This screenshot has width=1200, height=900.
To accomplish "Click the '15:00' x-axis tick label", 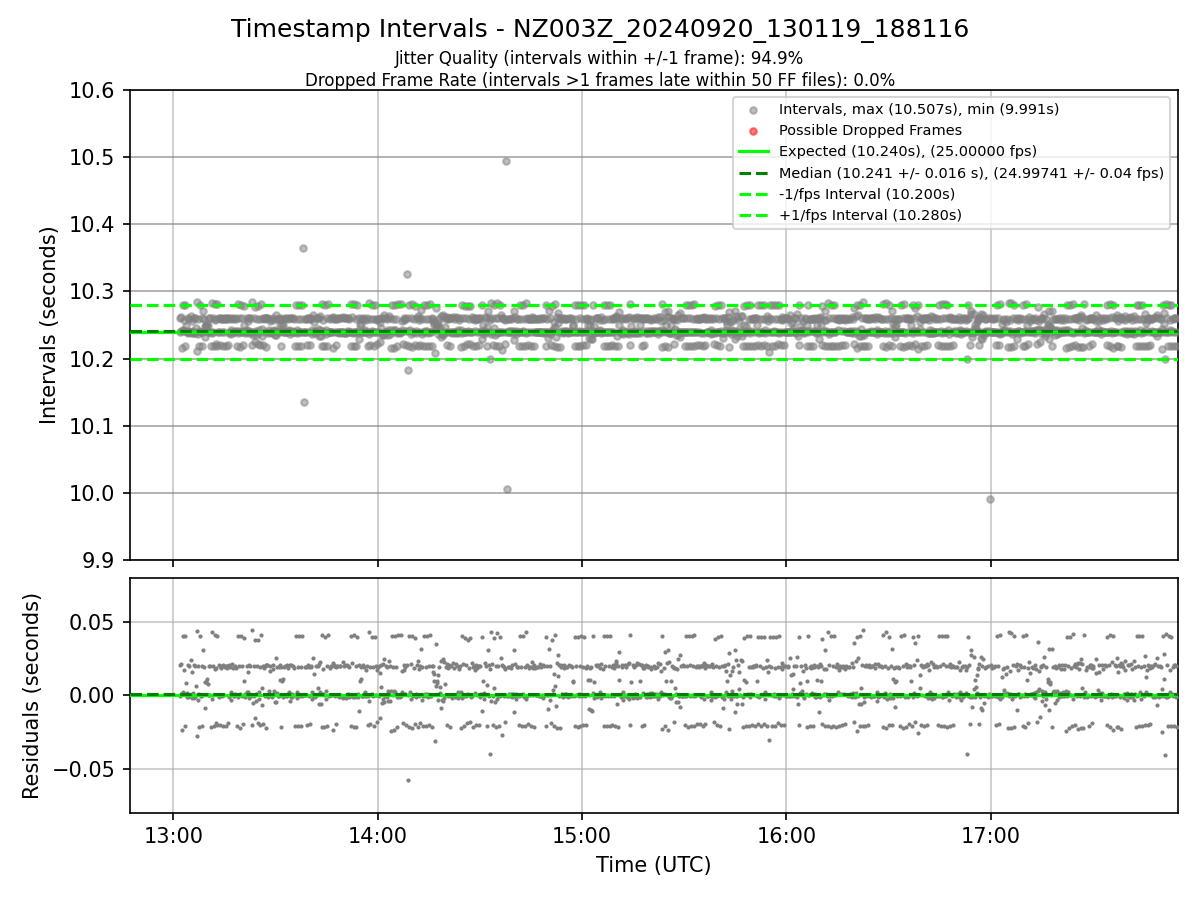I will tap(581, 834).
